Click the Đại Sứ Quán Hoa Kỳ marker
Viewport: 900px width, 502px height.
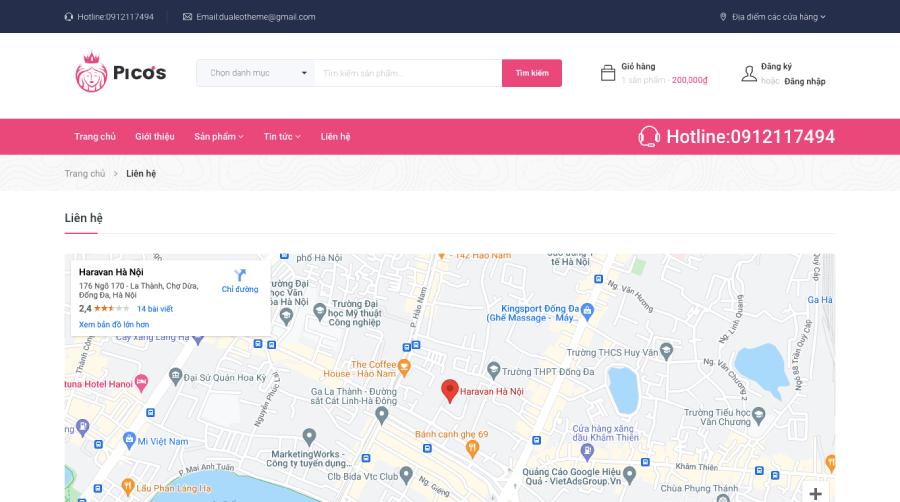[x=176, y=376]
